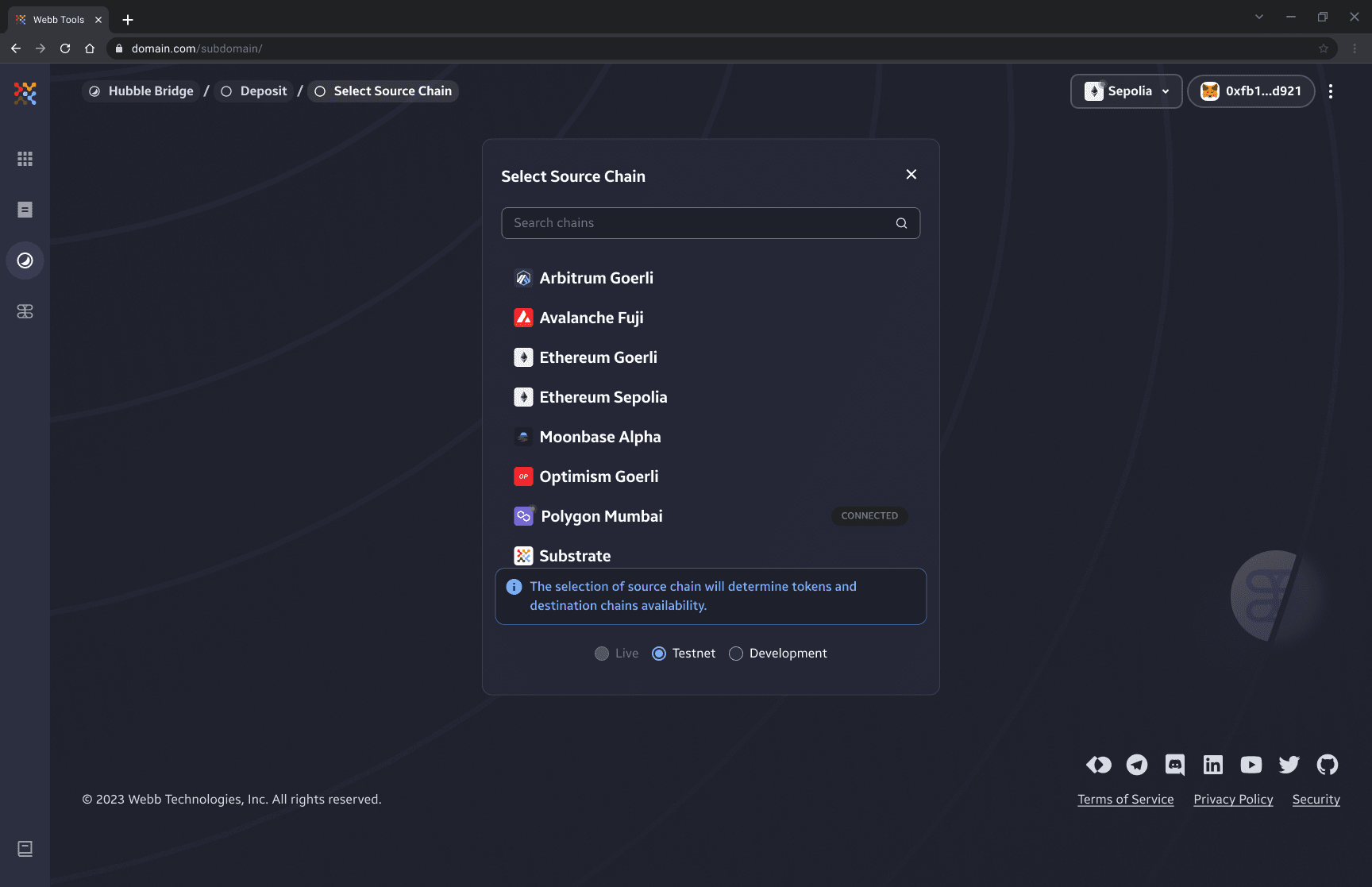Image resolution: width=1372 pixels, height=887 pixels.
Task: Choose Ethereum Goerli chain
Action: click(x=711, y=357)
